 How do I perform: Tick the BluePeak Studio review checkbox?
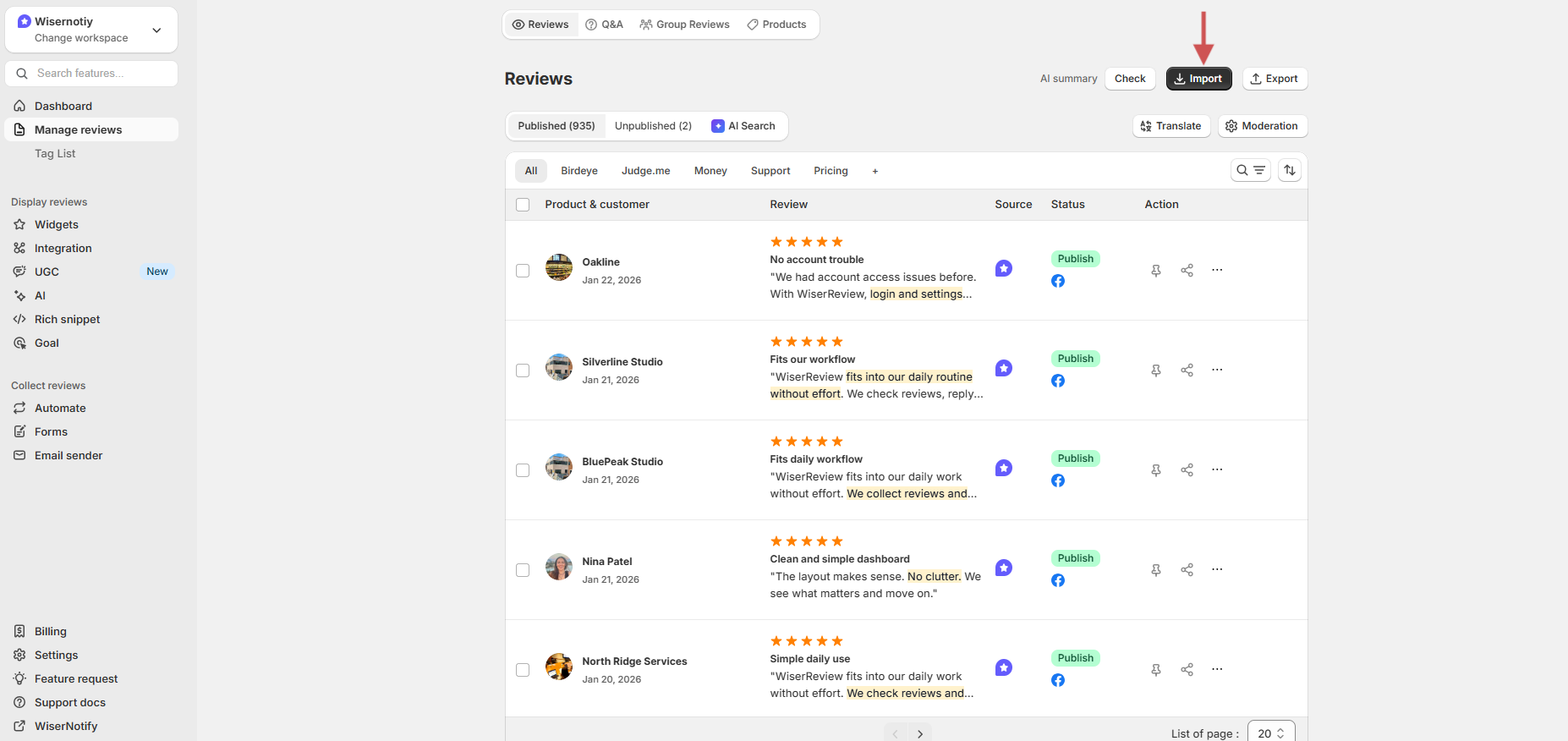click(x=523, y=470)
